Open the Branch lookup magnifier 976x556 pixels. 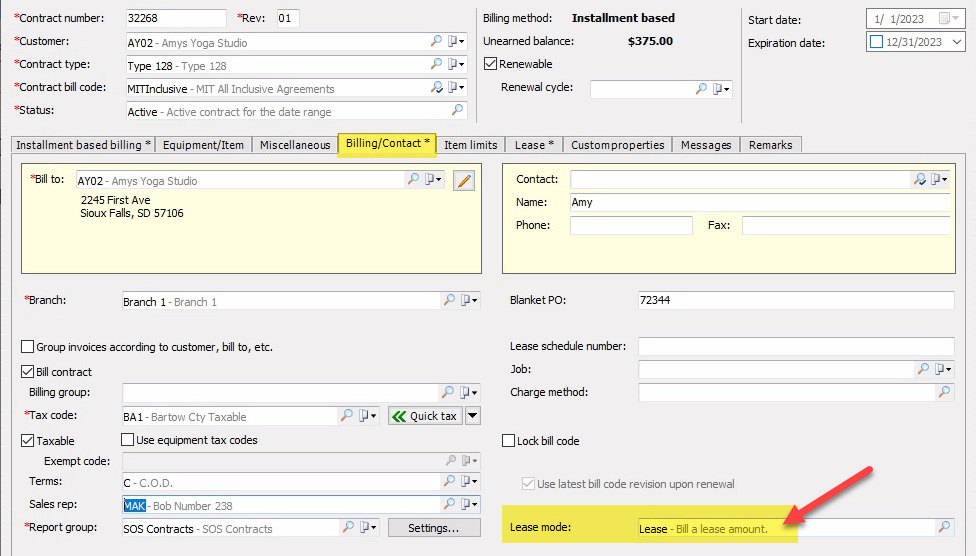pos(449,300)
